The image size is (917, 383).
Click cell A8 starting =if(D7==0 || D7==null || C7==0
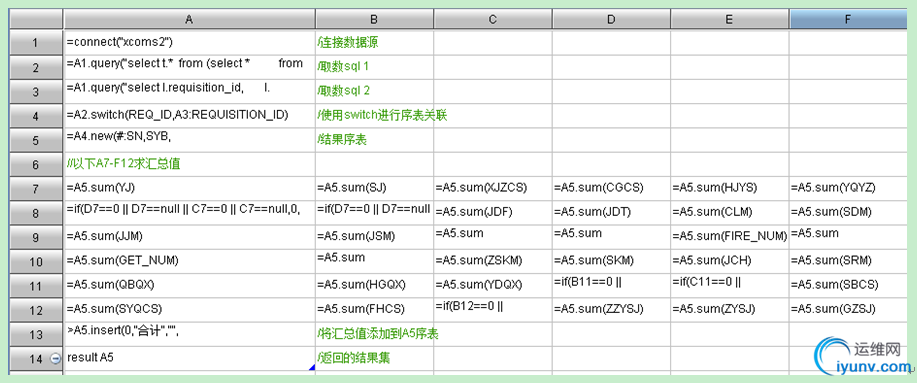pos(189,213)
